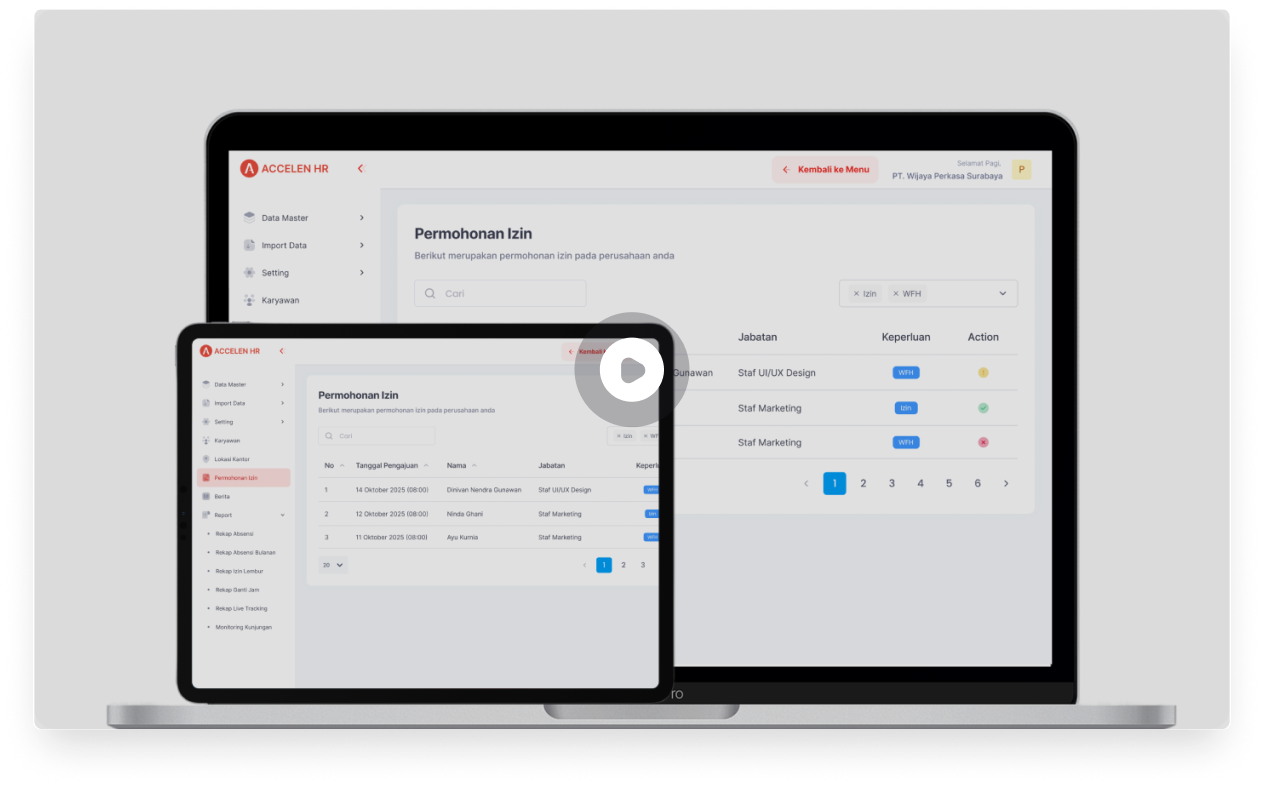
Task: Click the Karyawan icon in laptop sidebar
Action: point(250,300)
